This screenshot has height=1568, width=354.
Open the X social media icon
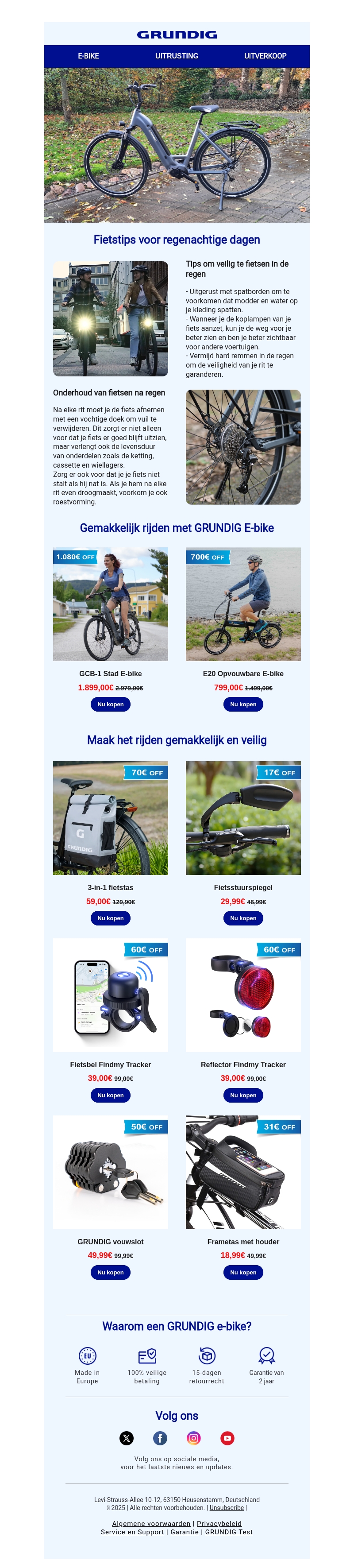(127, 1438)
